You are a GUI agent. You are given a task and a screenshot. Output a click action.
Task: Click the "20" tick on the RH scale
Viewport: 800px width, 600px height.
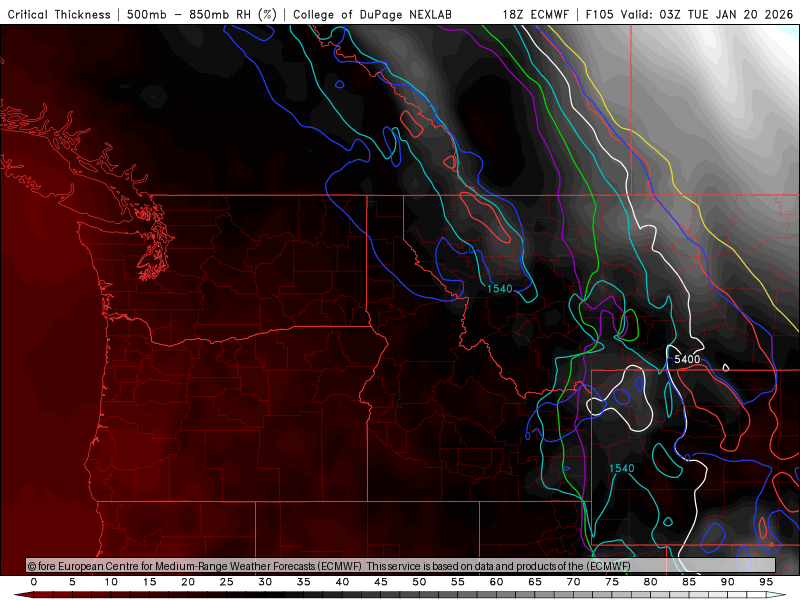(188, 582)
